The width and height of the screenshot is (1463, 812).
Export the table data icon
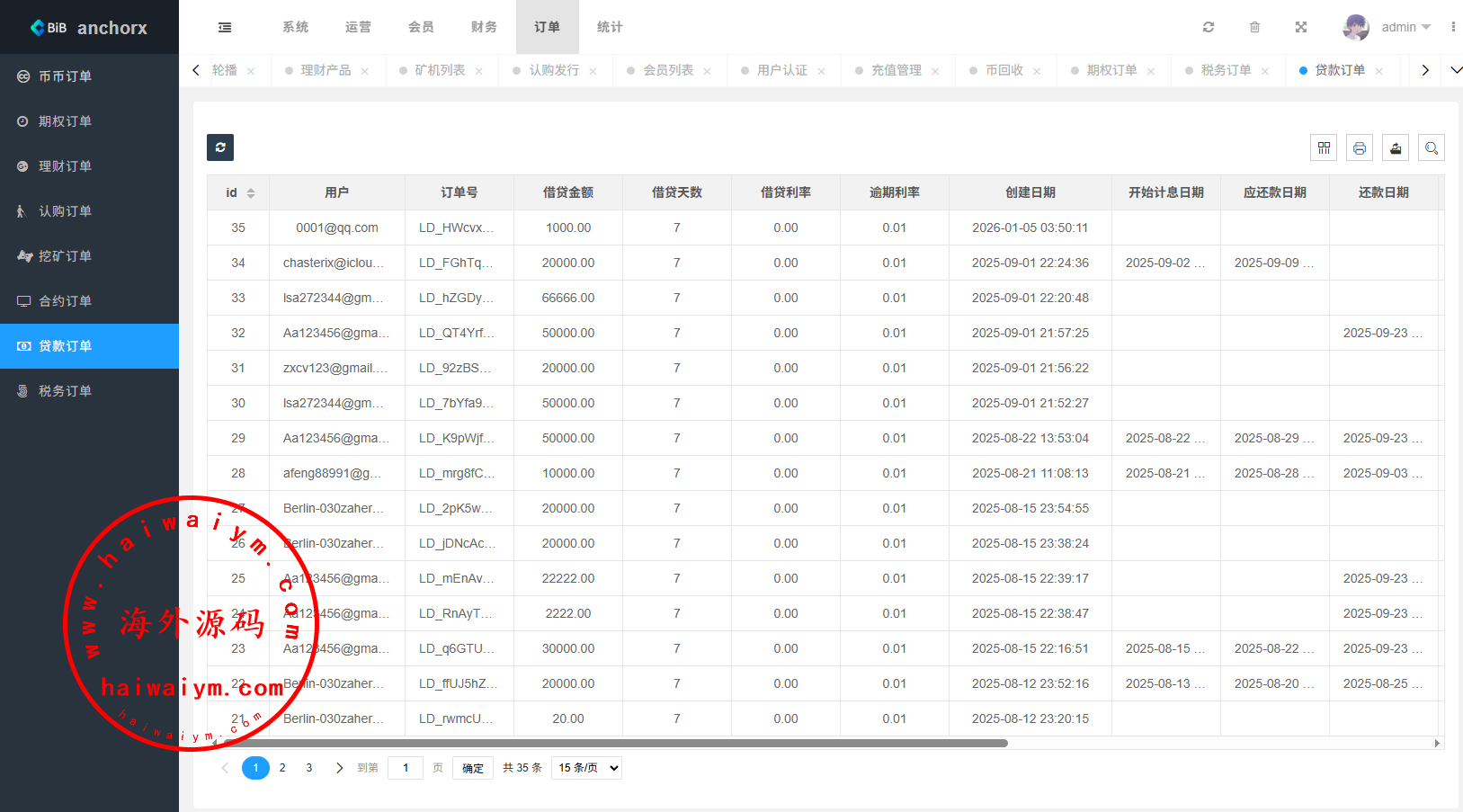1396,148
